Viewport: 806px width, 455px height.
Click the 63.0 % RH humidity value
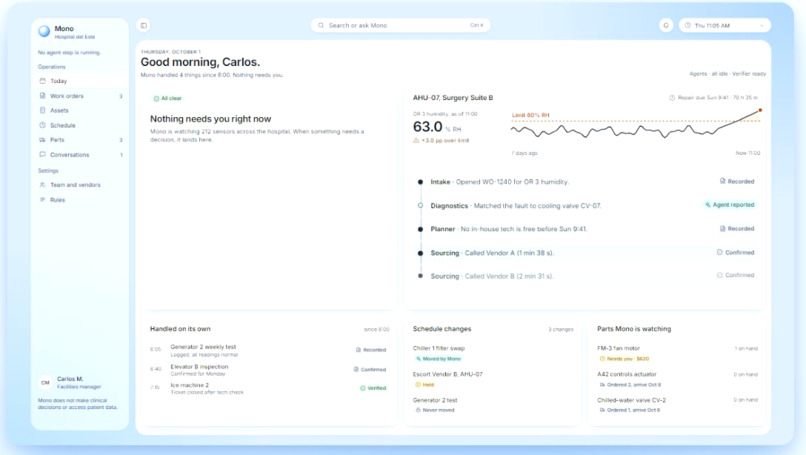point(437,126)
